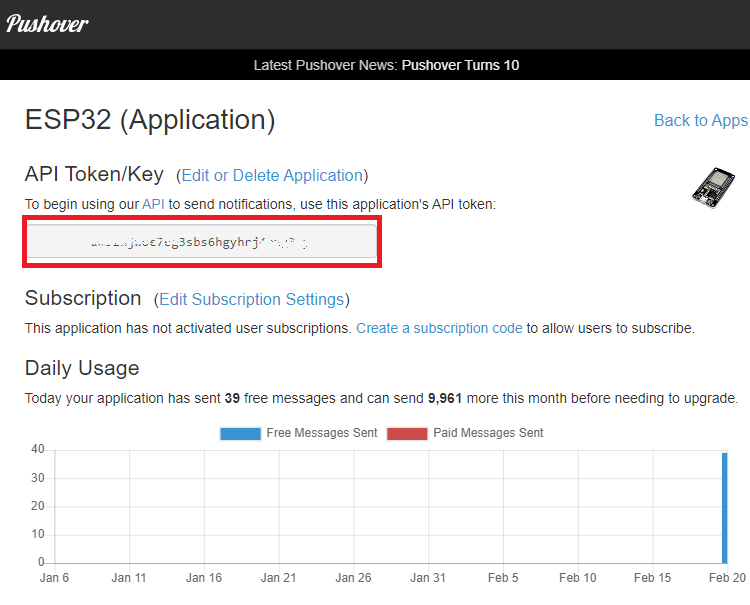
Task: Click the Jan 6 axis label
Action: (54, 578)
